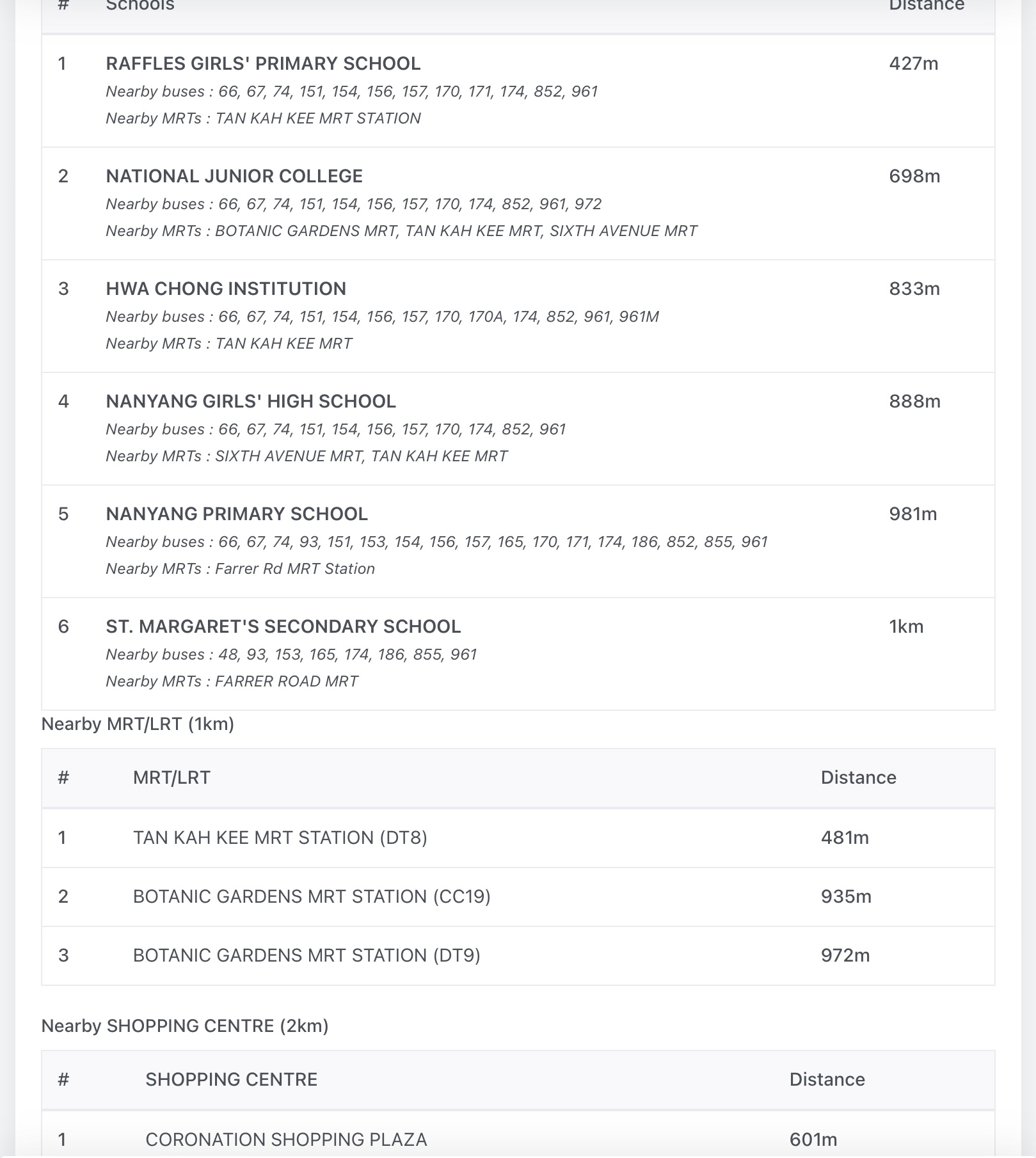
Task: Click Hwa Chong Institution school name
Action: point(226,289)
